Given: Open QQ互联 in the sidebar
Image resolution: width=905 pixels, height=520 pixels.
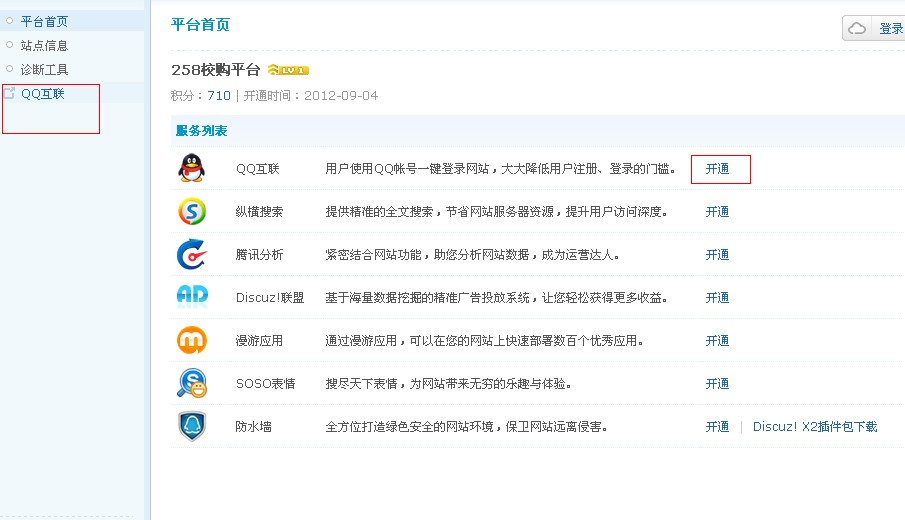Looking at the screenshot, I should 43,93.
